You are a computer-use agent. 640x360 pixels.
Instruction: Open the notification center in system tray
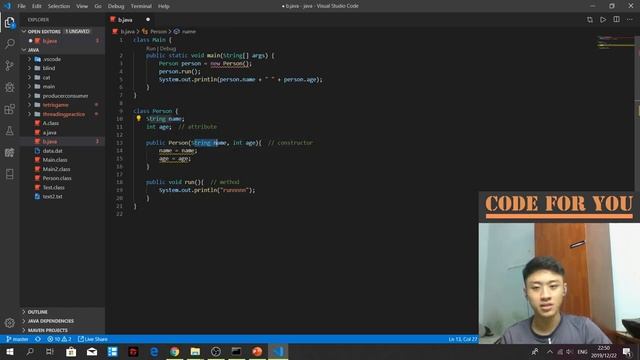(x=627, y=351)
